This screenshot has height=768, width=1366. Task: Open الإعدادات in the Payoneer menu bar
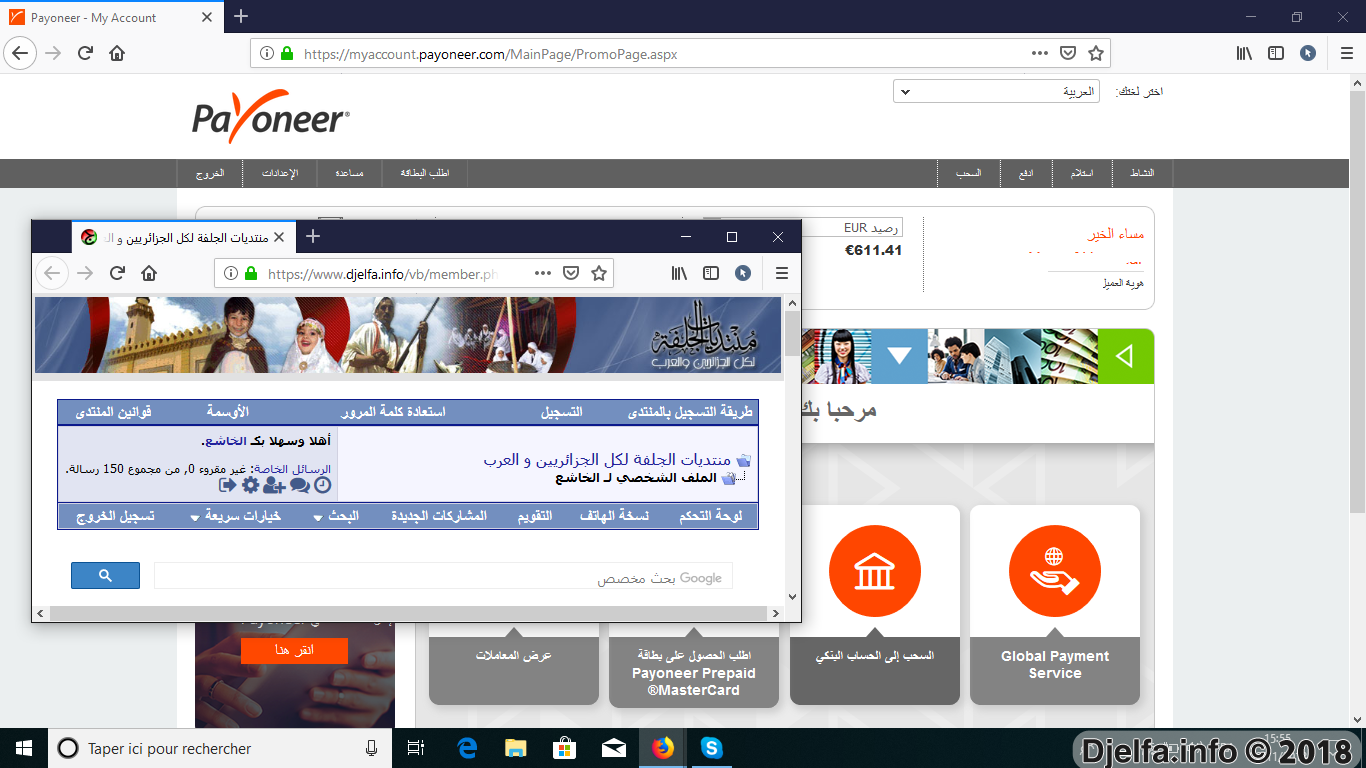[x=280, y=173]
